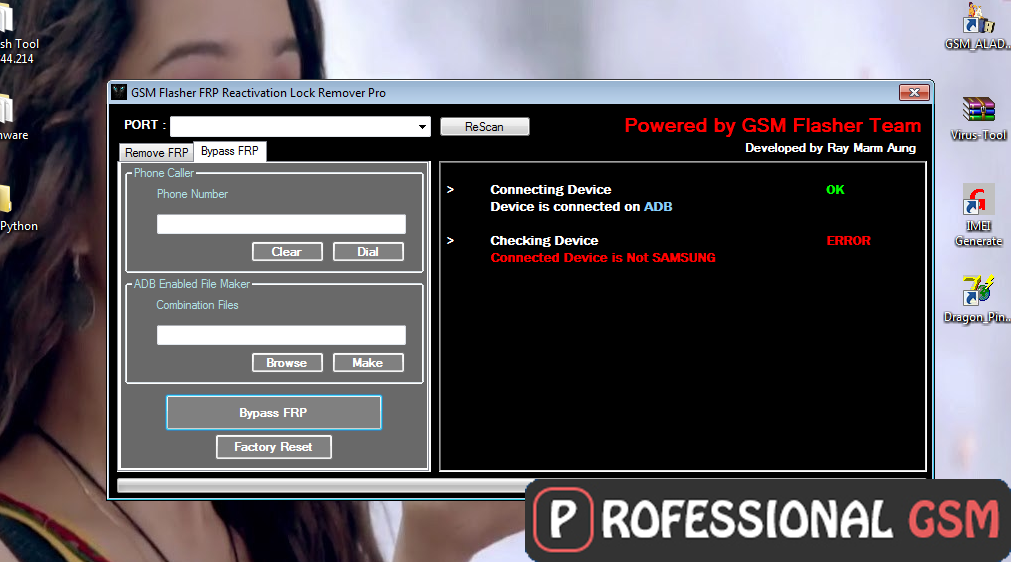Click the Clear button under Phone Number

(x=287, y=252)
